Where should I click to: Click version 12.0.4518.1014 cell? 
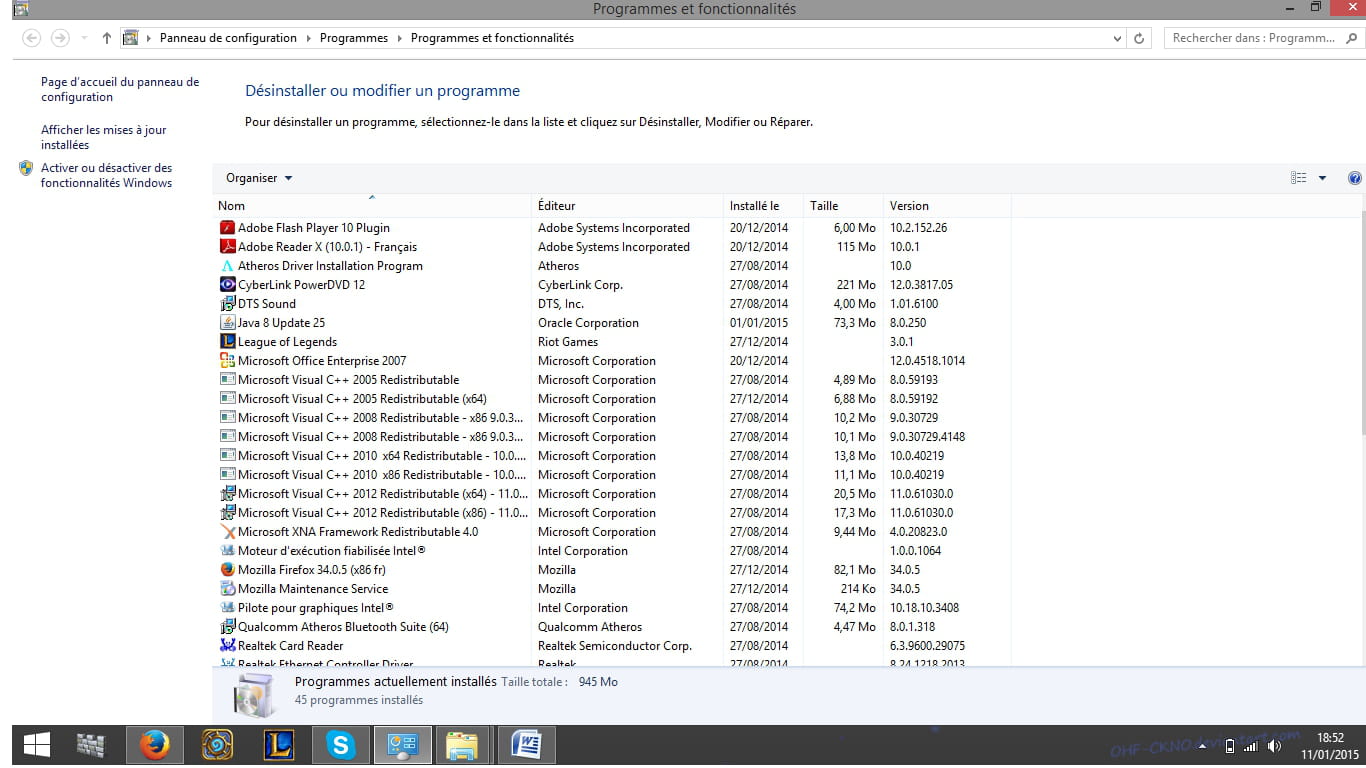tap(927, 361)
